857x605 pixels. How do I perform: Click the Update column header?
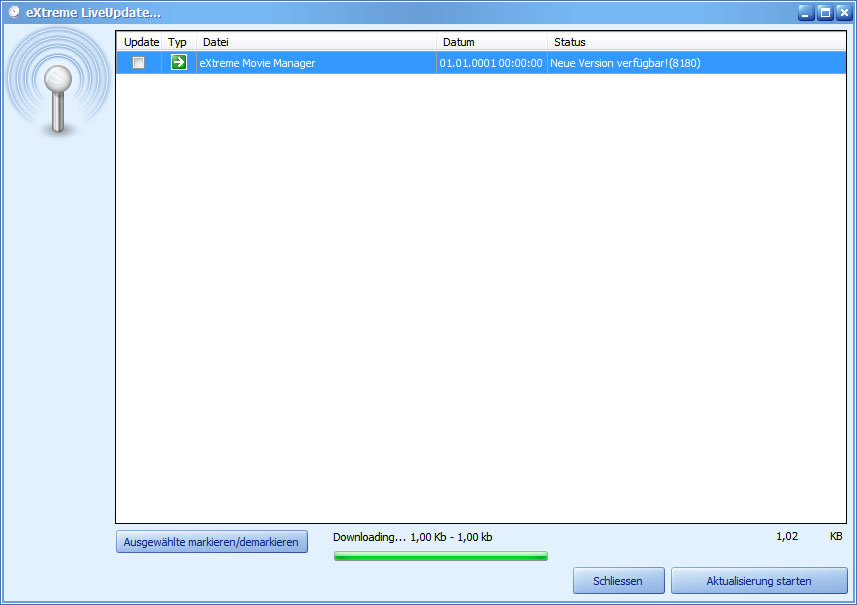coord(139,42)
